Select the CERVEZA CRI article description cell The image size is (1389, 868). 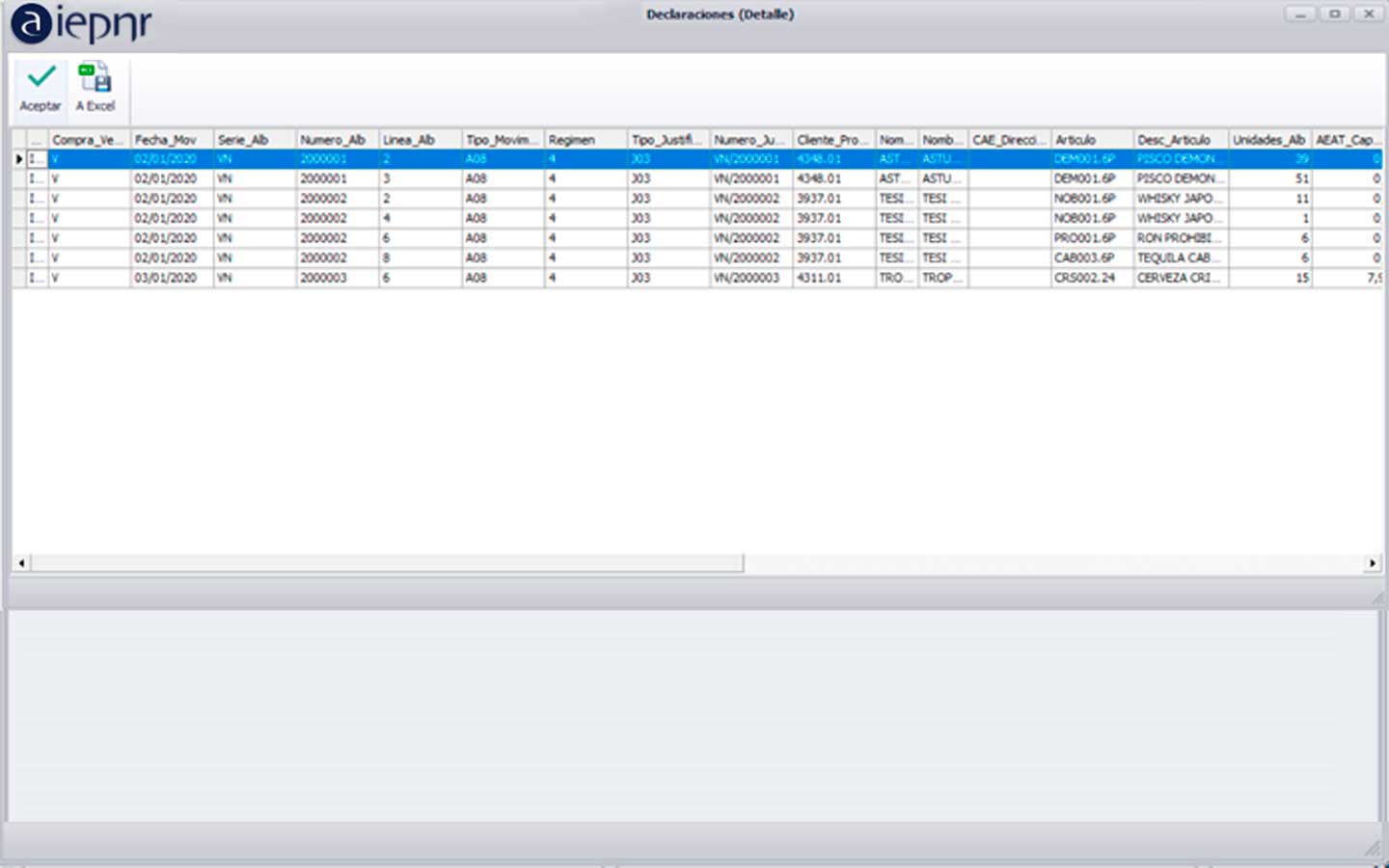(x=1179, y=278)
